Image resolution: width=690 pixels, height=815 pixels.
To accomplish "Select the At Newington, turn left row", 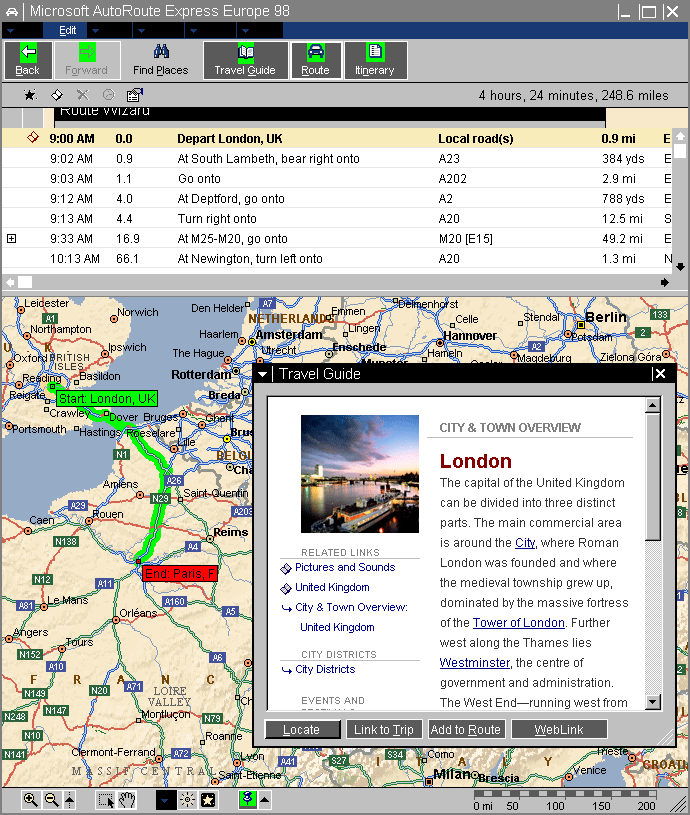I will [x=337, y=258].
